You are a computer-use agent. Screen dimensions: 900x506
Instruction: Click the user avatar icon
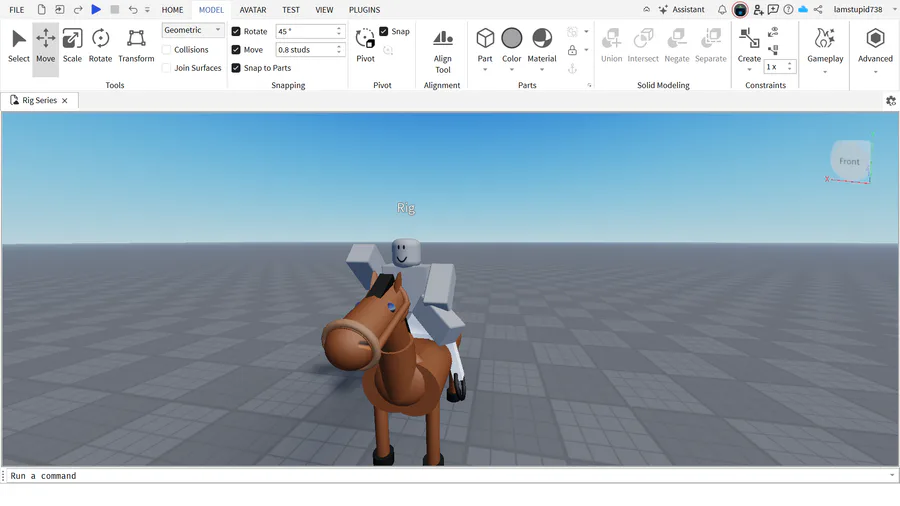tap(740, 10)
